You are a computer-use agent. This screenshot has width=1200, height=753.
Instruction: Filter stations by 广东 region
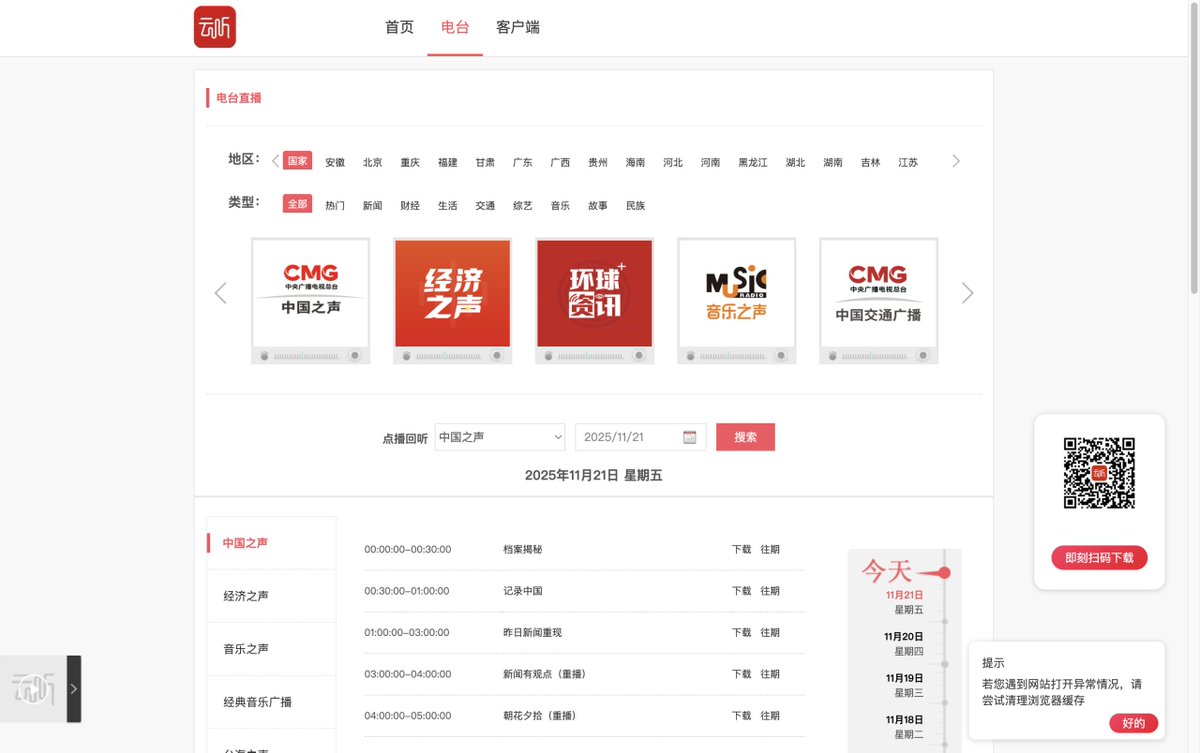tap(523, 162)
